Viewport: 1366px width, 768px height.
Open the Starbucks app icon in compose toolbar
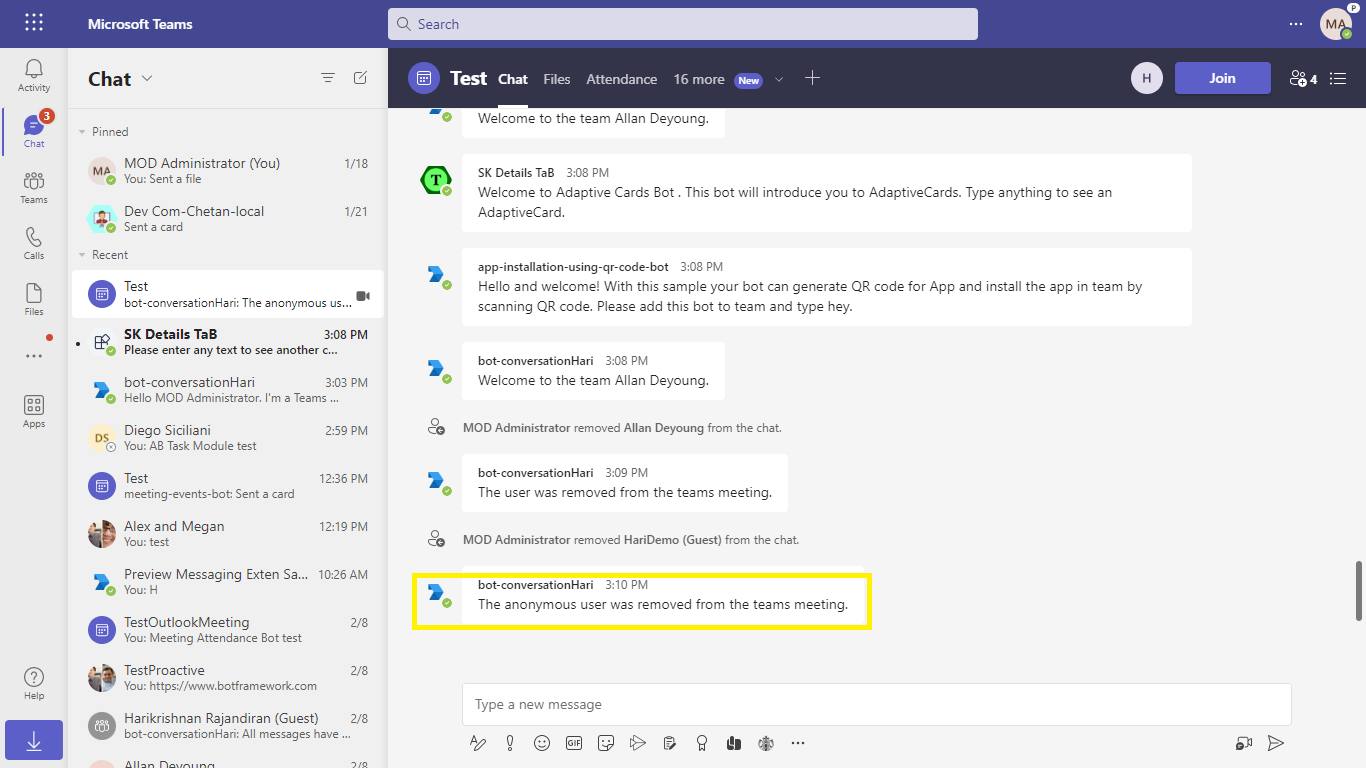coord(766,743)
